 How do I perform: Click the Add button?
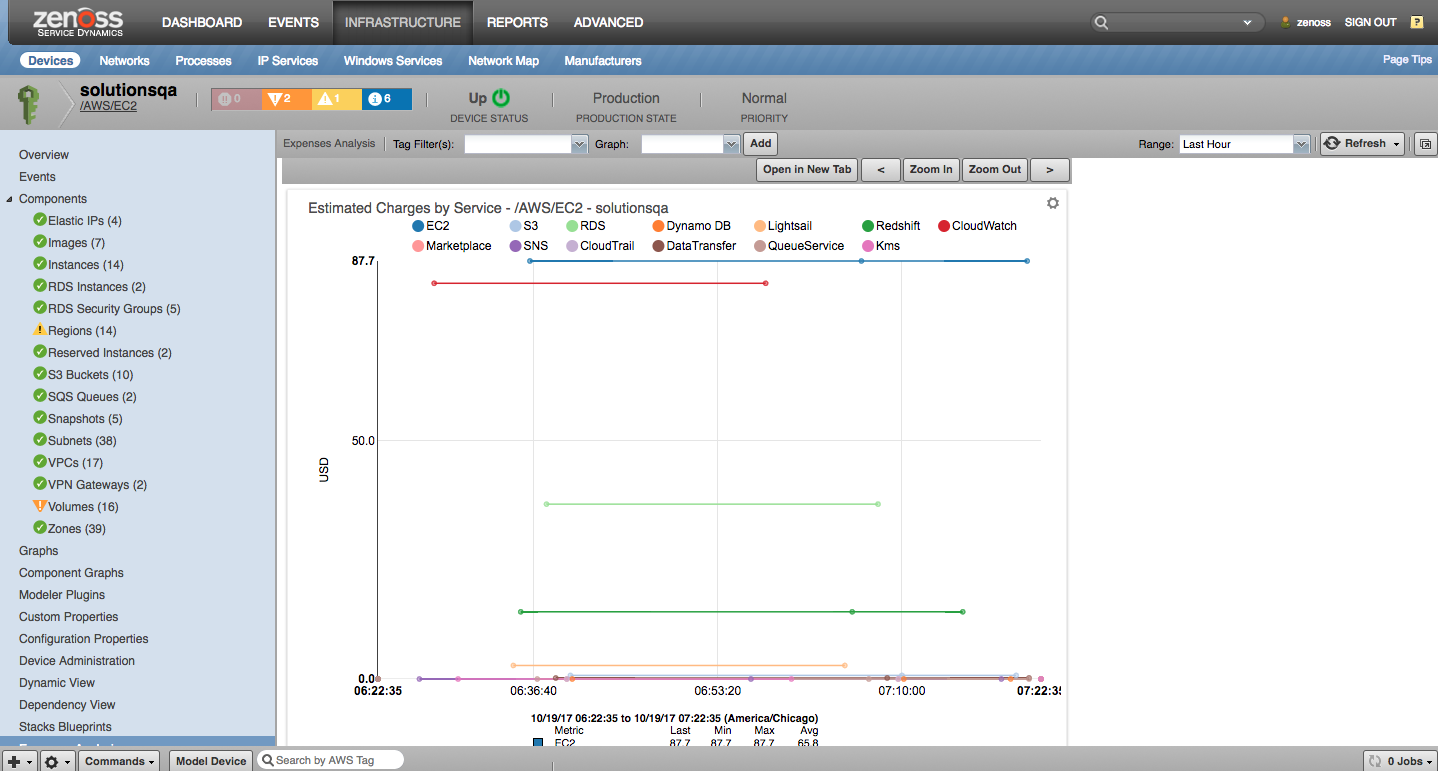click(x=761, y=144)
